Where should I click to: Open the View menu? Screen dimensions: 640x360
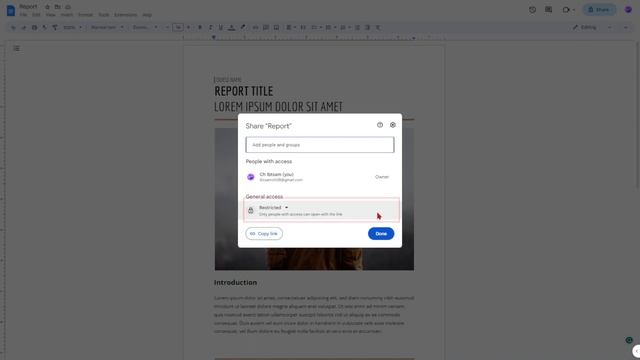[x=51, y=15]
